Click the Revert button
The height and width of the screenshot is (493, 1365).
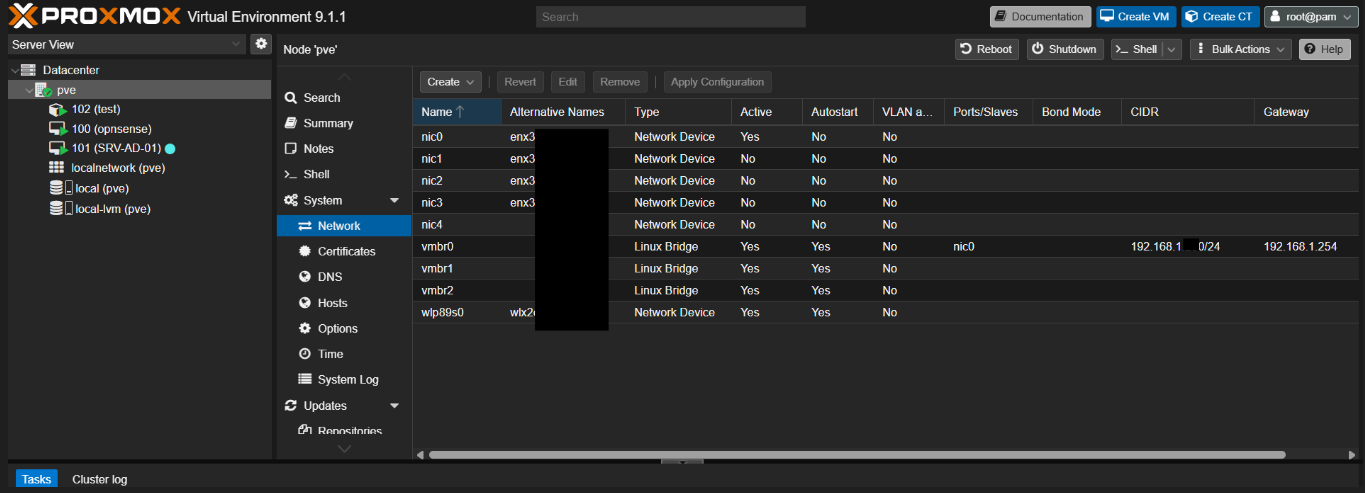click(520, 82)
